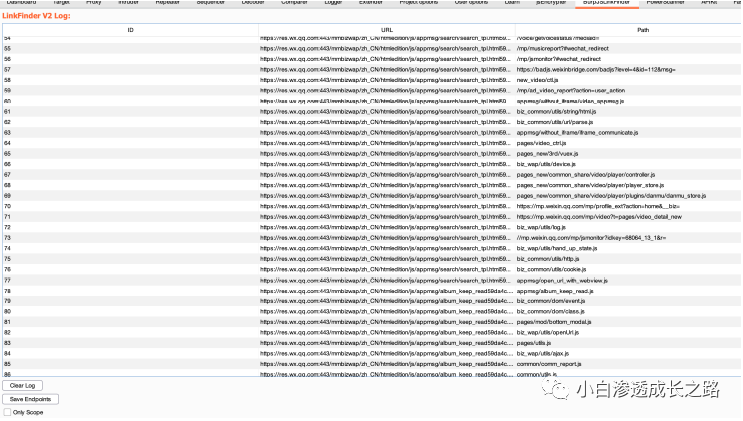Select path biz_wap/utils/openUrl.js
This screenshot has width=743, height=421.
click(x=548, y=332)
